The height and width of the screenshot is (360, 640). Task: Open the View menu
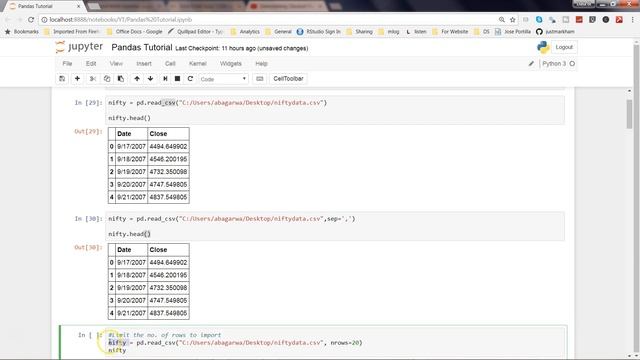click(116, 64)
